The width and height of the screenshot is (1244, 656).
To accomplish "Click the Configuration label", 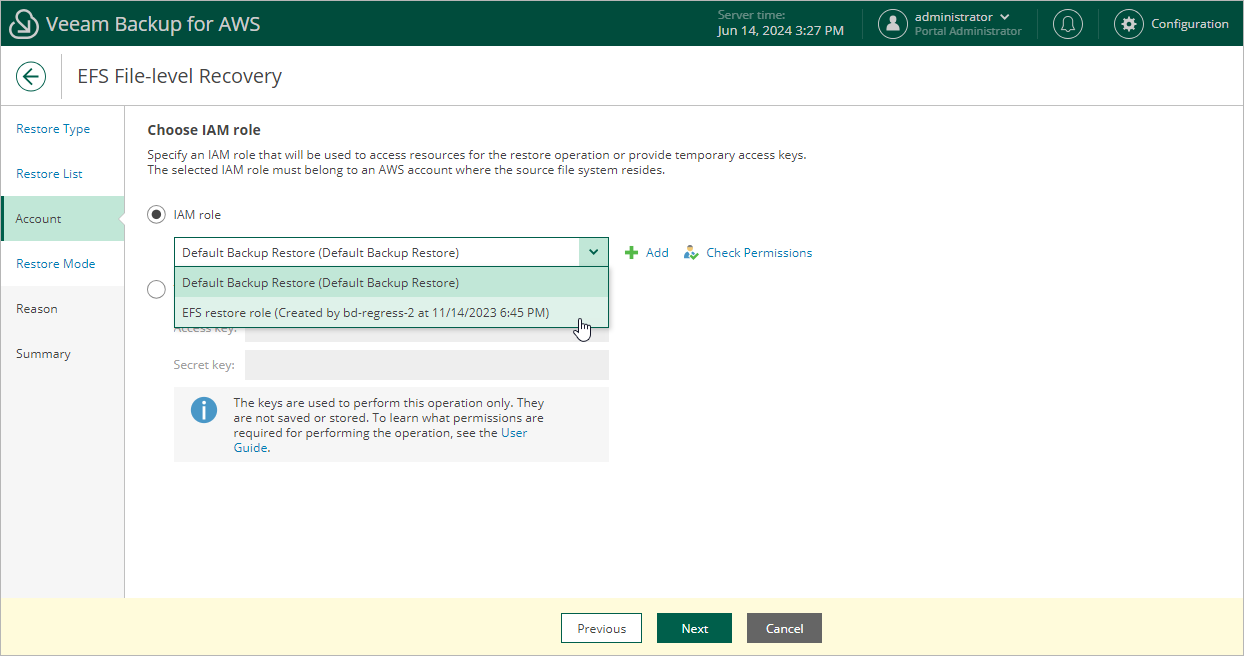I will coord(1190,24).
